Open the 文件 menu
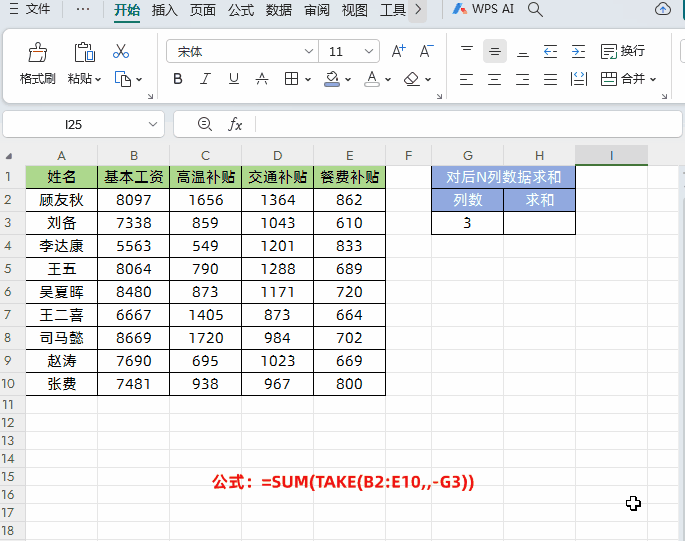This screenshot has width=685, height=541. (37, 9)
